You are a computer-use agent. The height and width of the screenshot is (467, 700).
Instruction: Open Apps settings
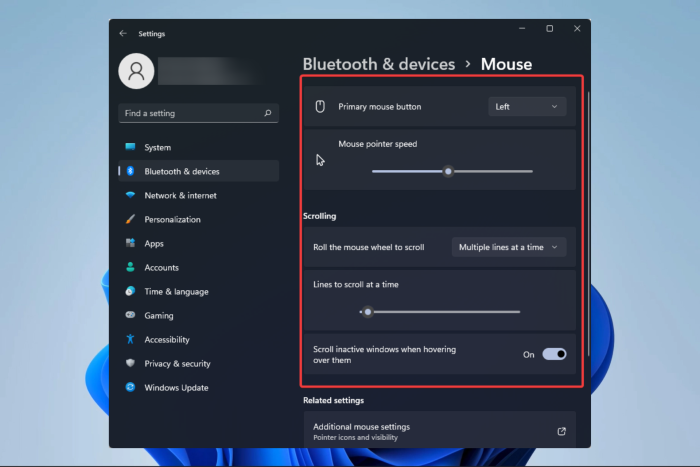click(199, 243)
